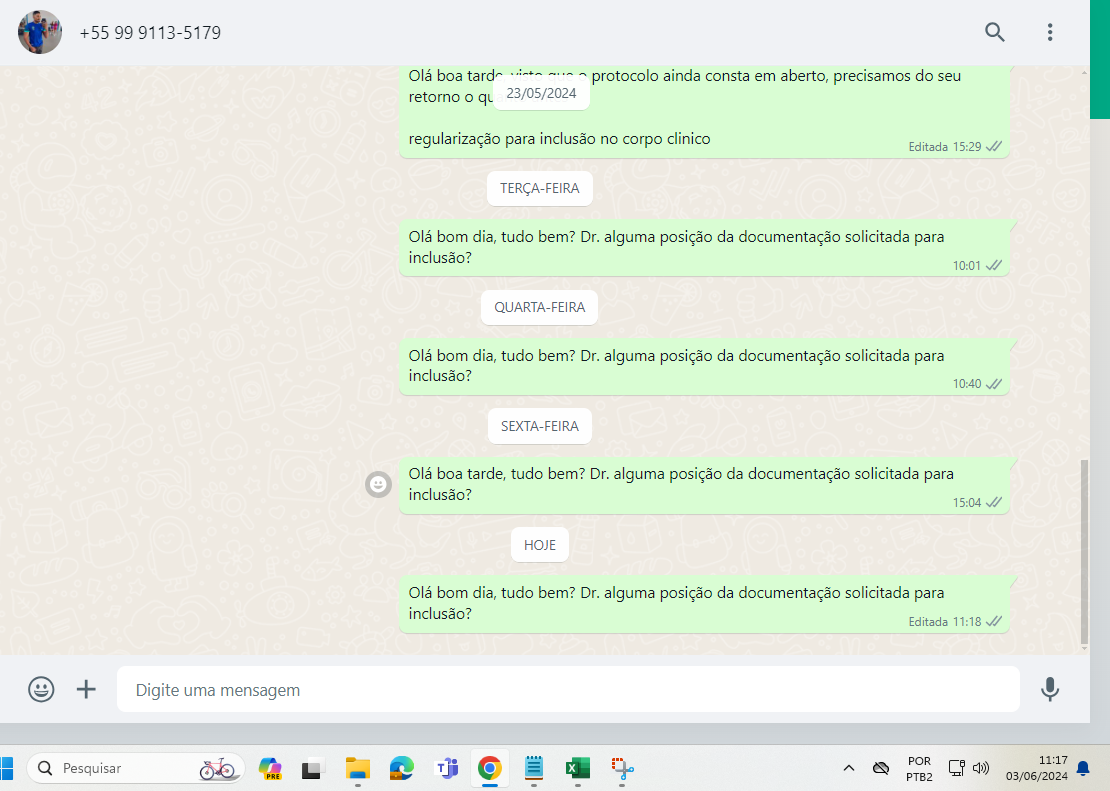Click the taskbar Pesquisar search box
This screenshot has width=1110, height=791.
136,768
